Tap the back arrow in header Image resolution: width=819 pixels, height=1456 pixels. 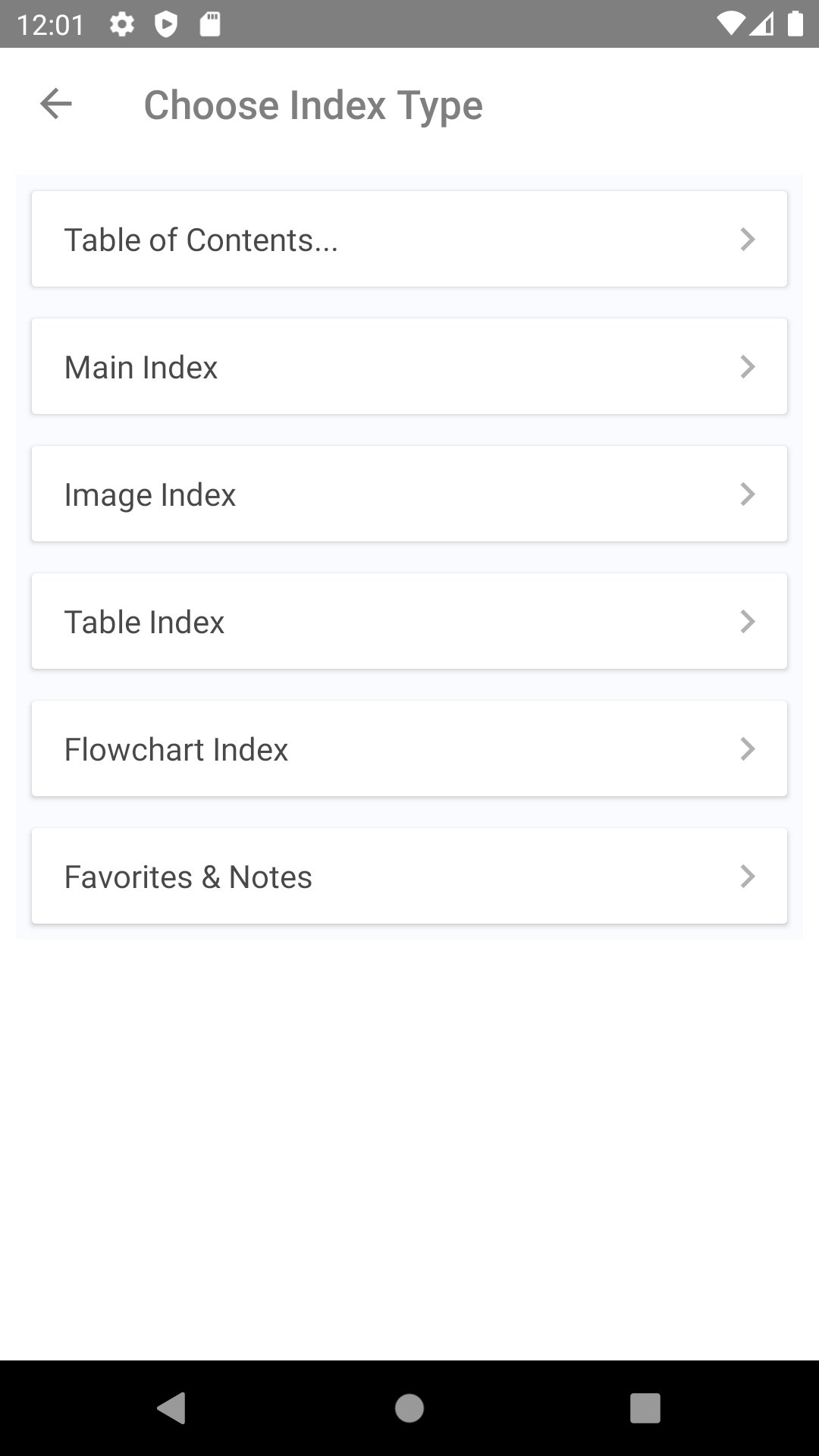56,104
